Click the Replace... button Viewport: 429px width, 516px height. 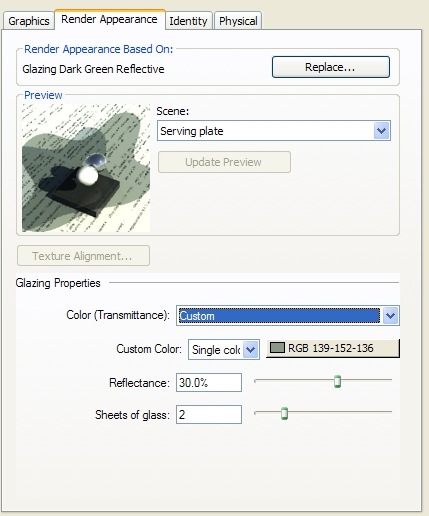(331, 67)
